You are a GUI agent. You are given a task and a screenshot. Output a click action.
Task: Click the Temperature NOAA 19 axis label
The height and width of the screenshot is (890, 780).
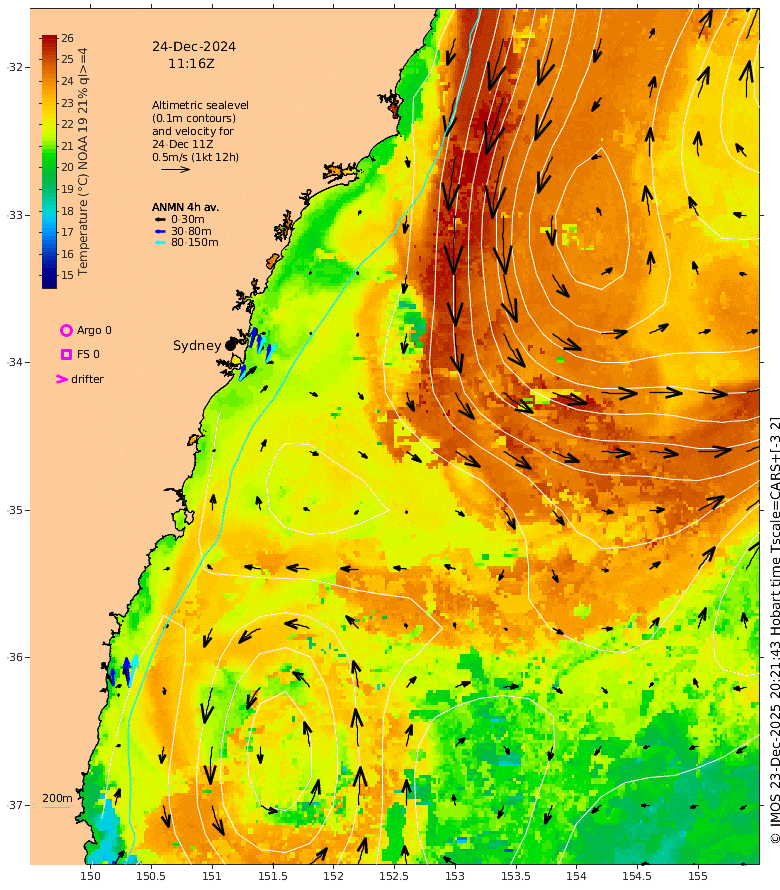[83, 162]
